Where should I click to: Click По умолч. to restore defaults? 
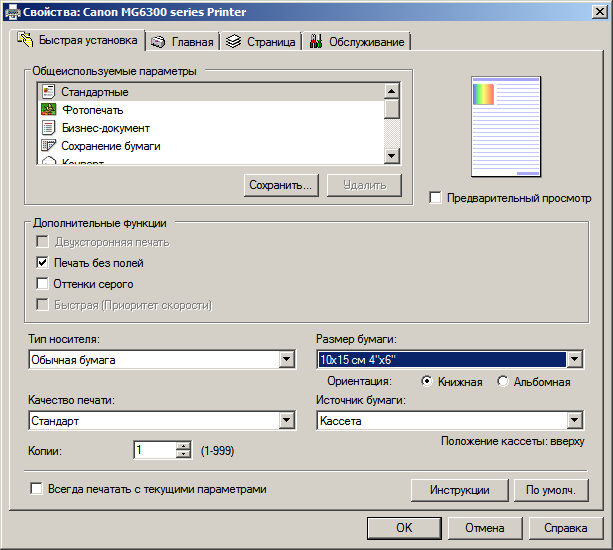[551, 490]
